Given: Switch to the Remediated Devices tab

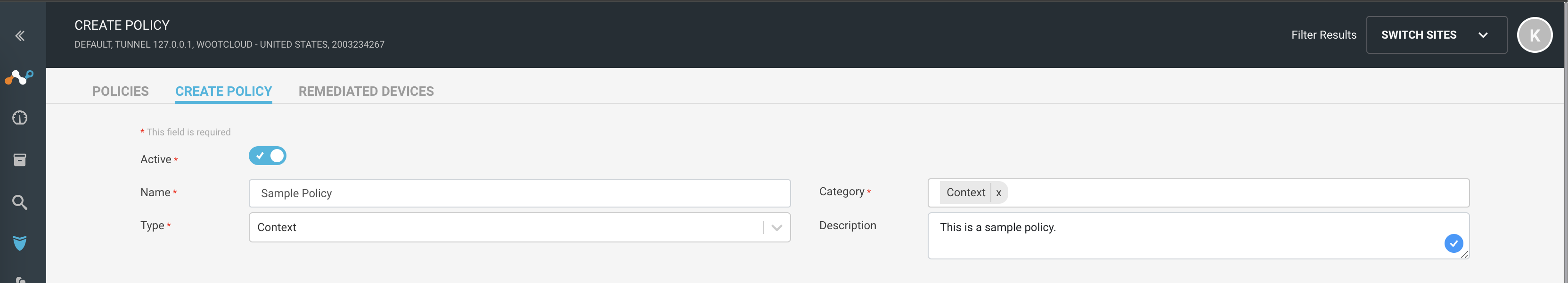Looking at the screenshot, I should (x=366, y=92).
